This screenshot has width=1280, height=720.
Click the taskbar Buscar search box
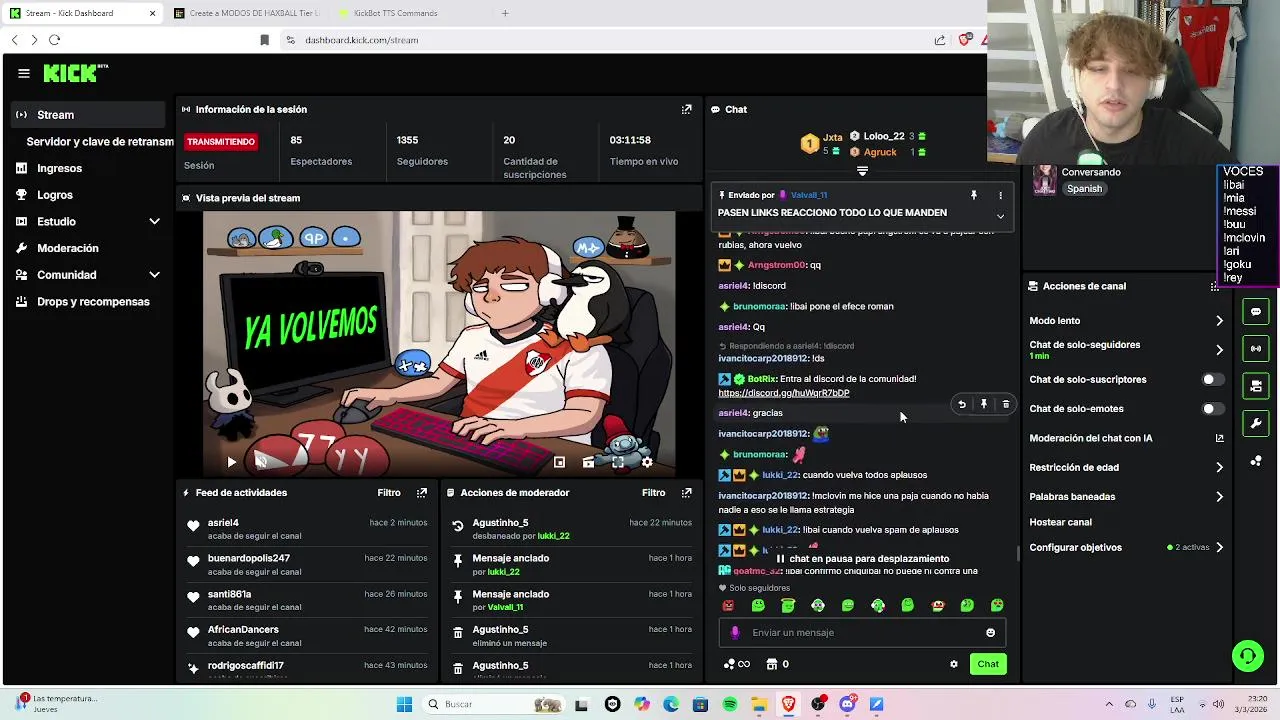(492, 704)
